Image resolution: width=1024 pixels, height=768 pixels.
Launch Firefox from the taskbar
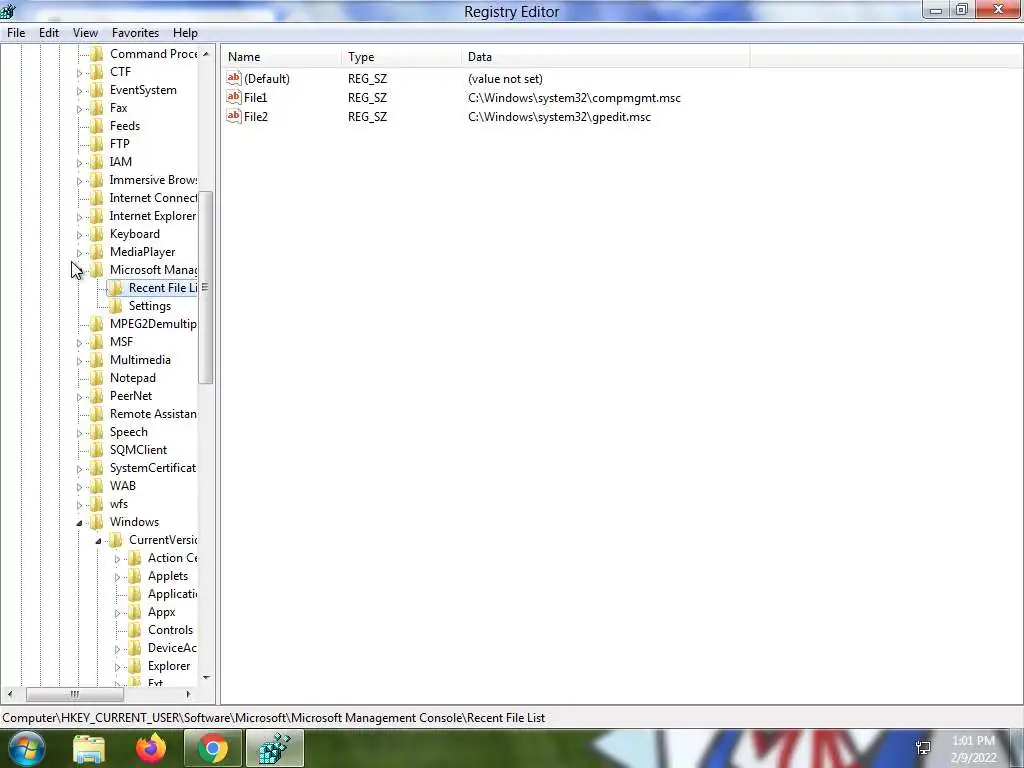coord(151,748)
